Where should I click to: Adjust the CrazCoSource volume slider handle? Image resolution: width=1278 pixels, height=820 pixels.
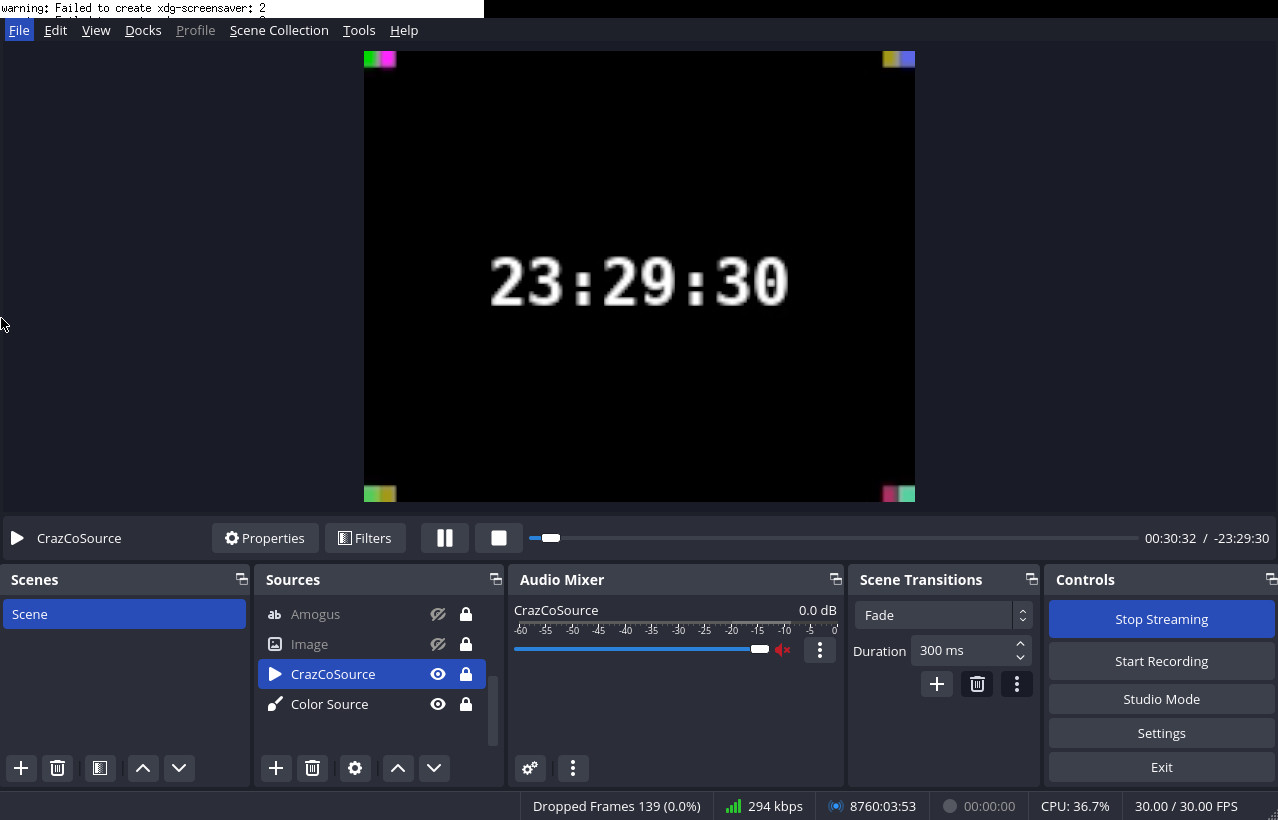click(x=760, y=649)
